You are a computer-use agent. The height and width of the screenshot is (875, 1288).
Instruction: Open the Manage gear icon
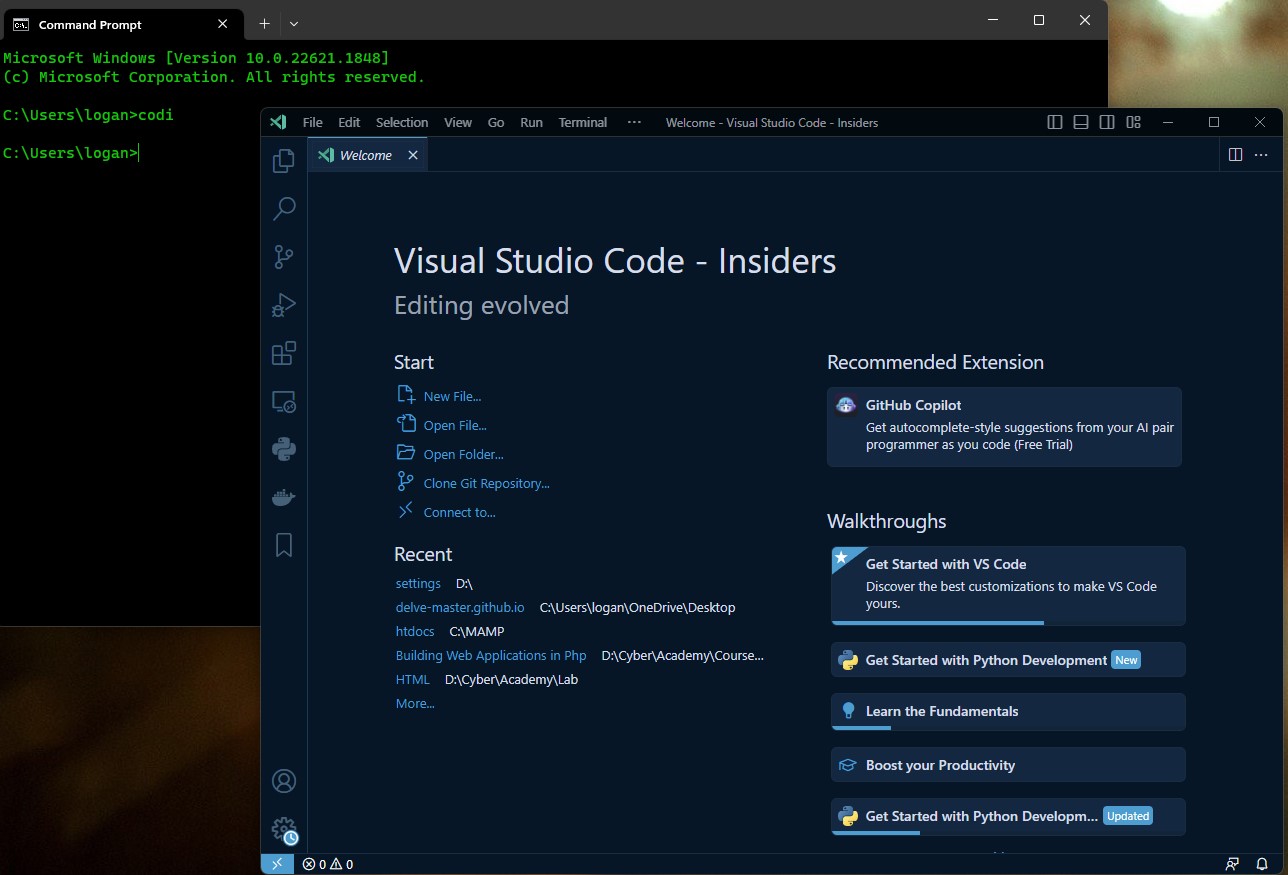[x=284, y=830]
